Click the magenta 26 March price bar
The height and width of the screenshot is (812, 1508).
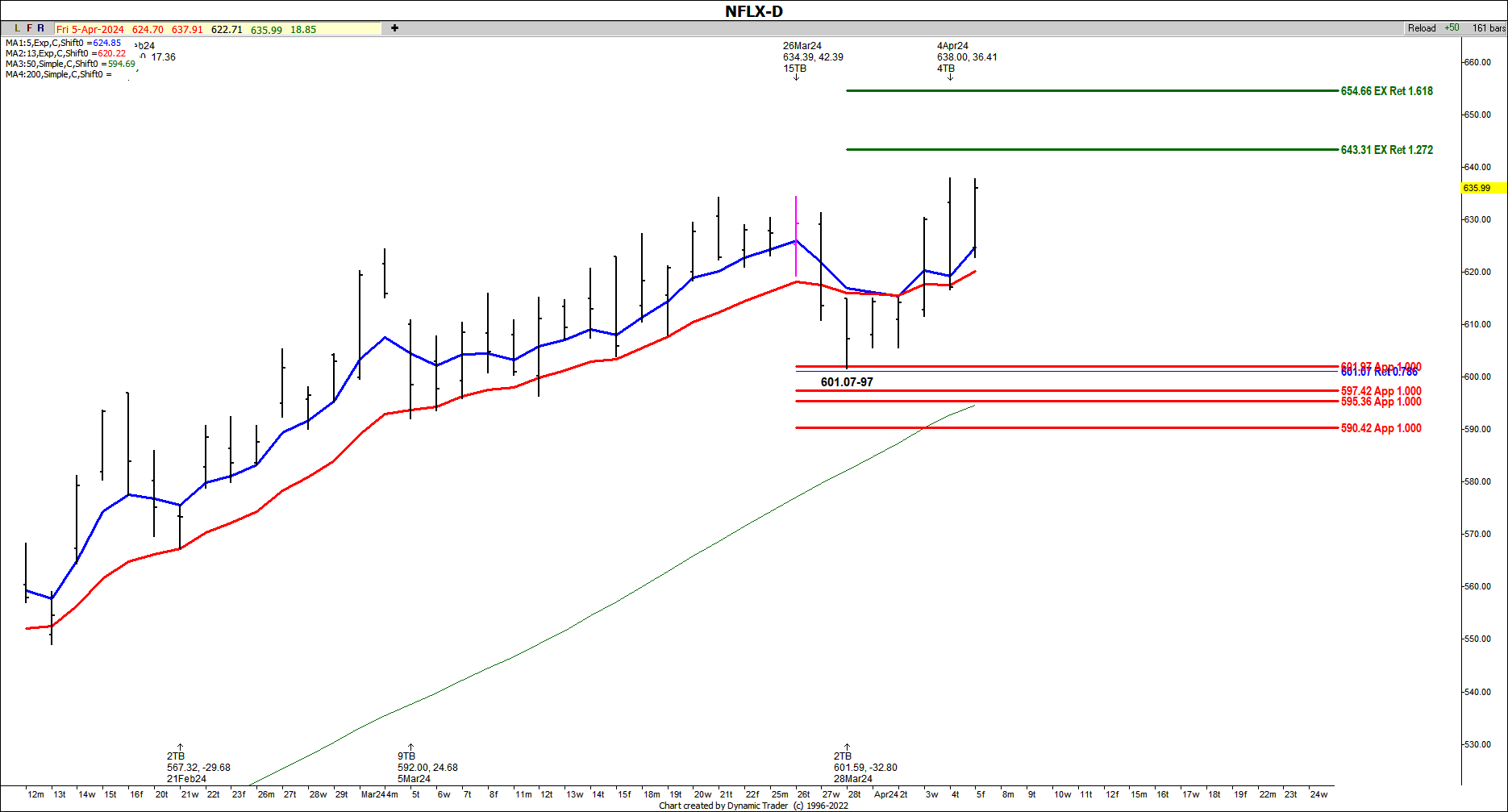pos(796,236)
